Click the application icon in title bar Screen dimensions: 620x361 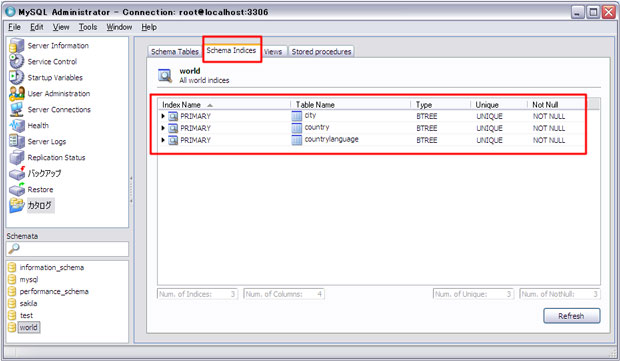10,12
